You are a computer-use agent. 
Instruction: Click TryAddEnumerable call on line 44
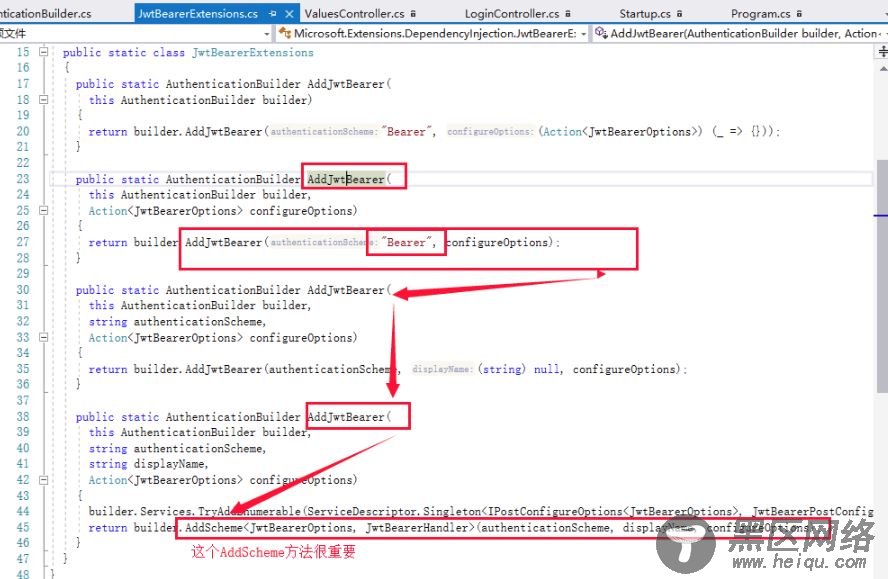[249, 512]
